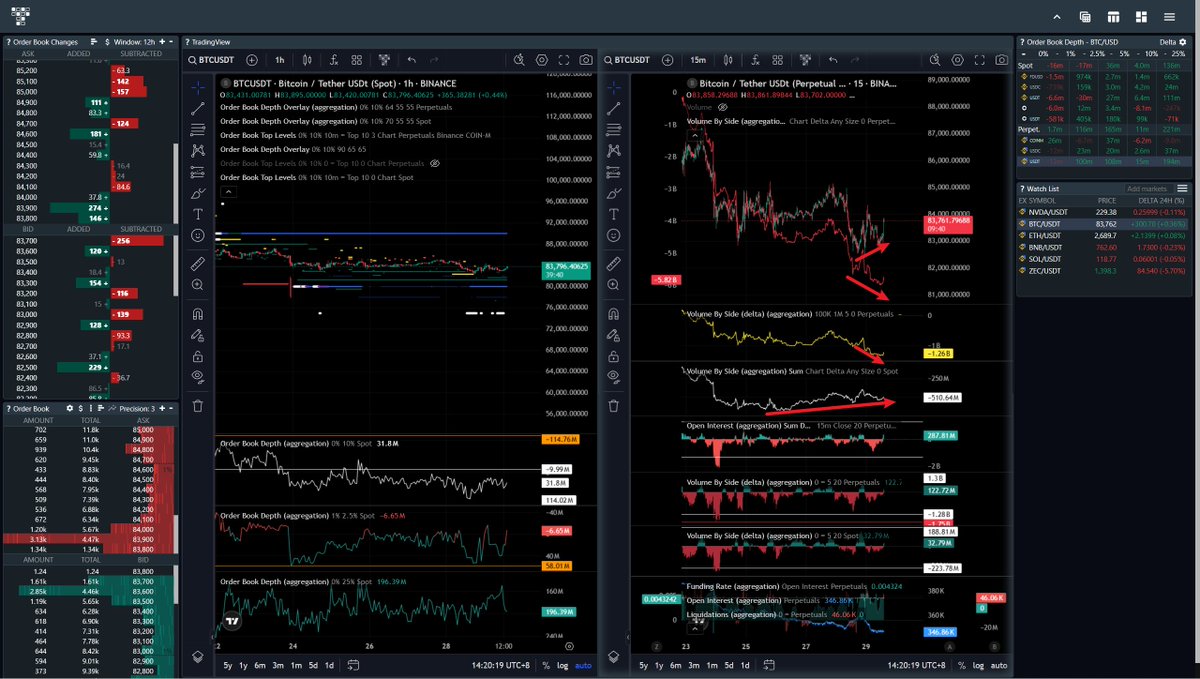Toggle lock all drawings in left chart
This screenshot has height=679, width=1200.
tap(198, 356)
